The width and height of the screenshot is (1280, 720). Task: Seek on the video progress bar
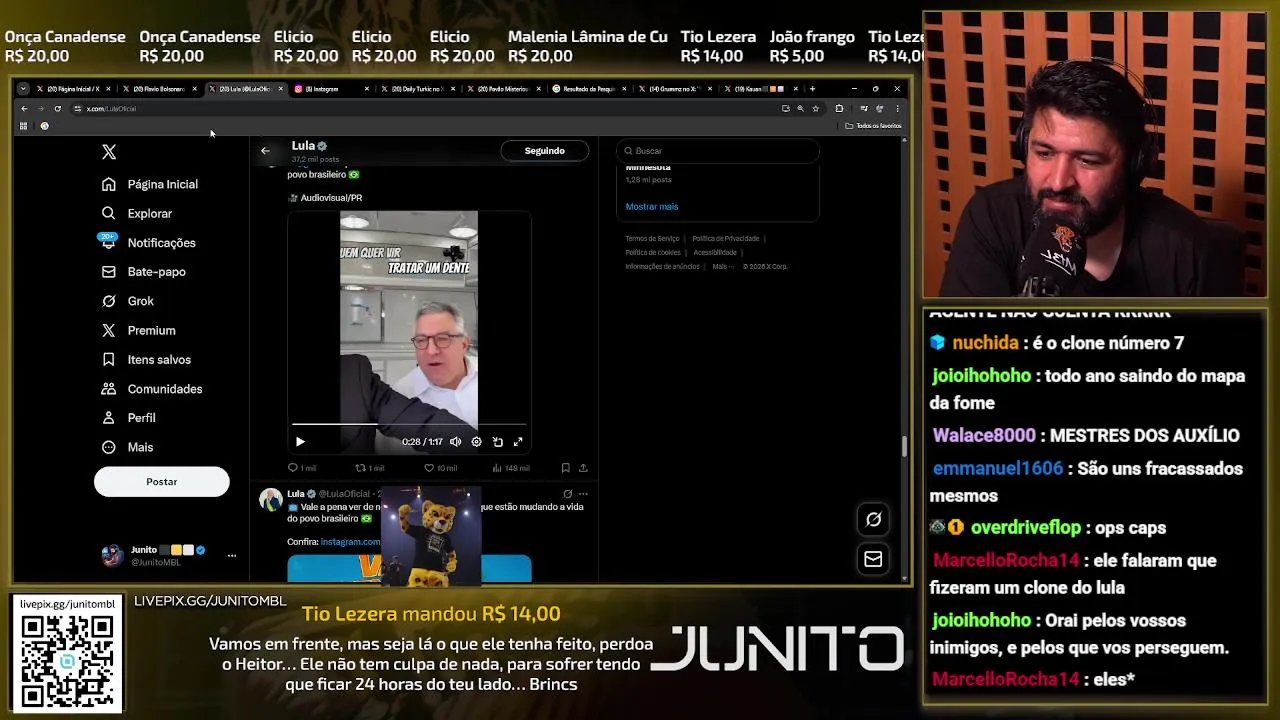pyautogui.click(x=409, y=425)
